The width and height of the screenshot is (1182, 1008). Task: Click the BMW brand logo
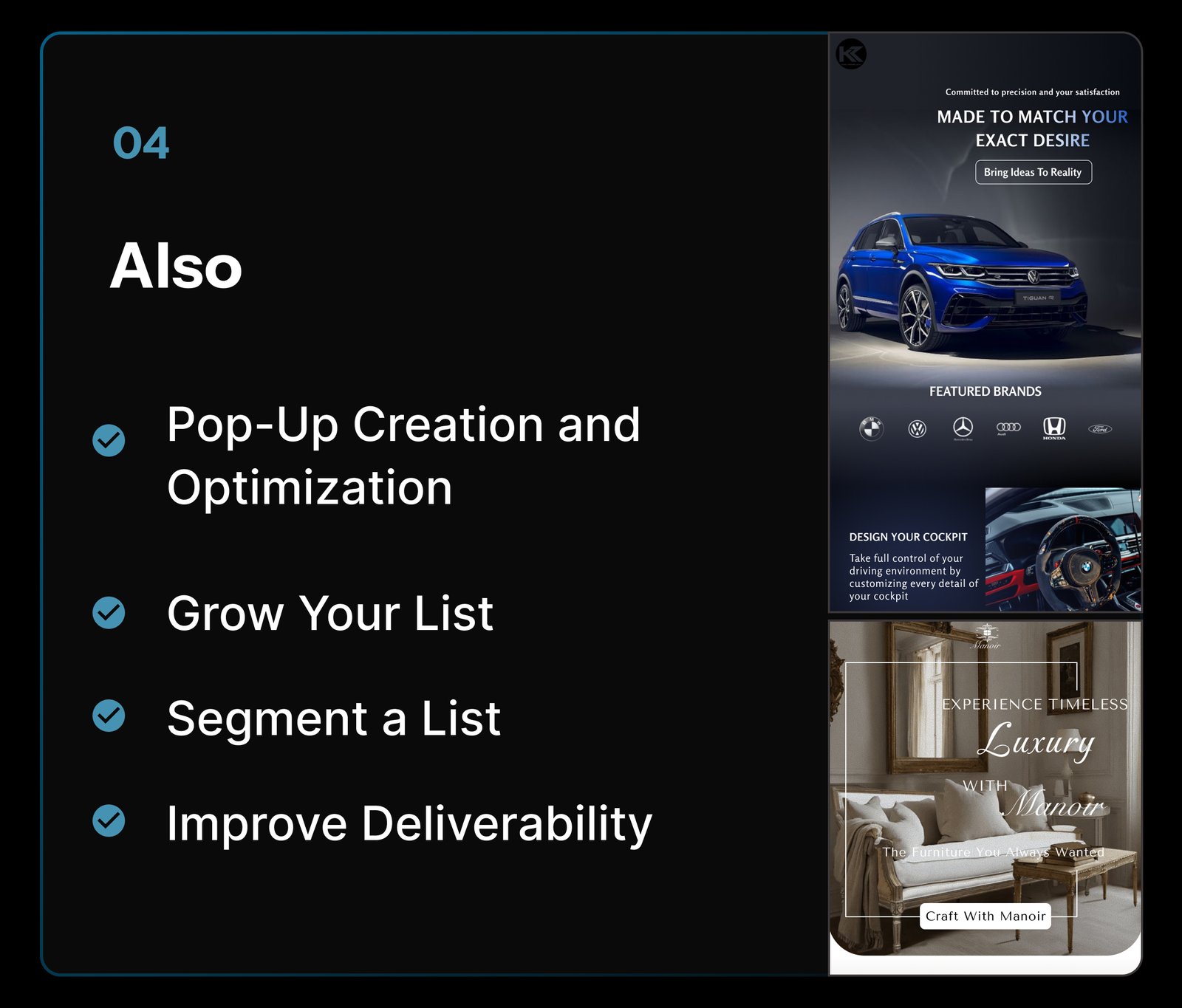coord(872,428)
